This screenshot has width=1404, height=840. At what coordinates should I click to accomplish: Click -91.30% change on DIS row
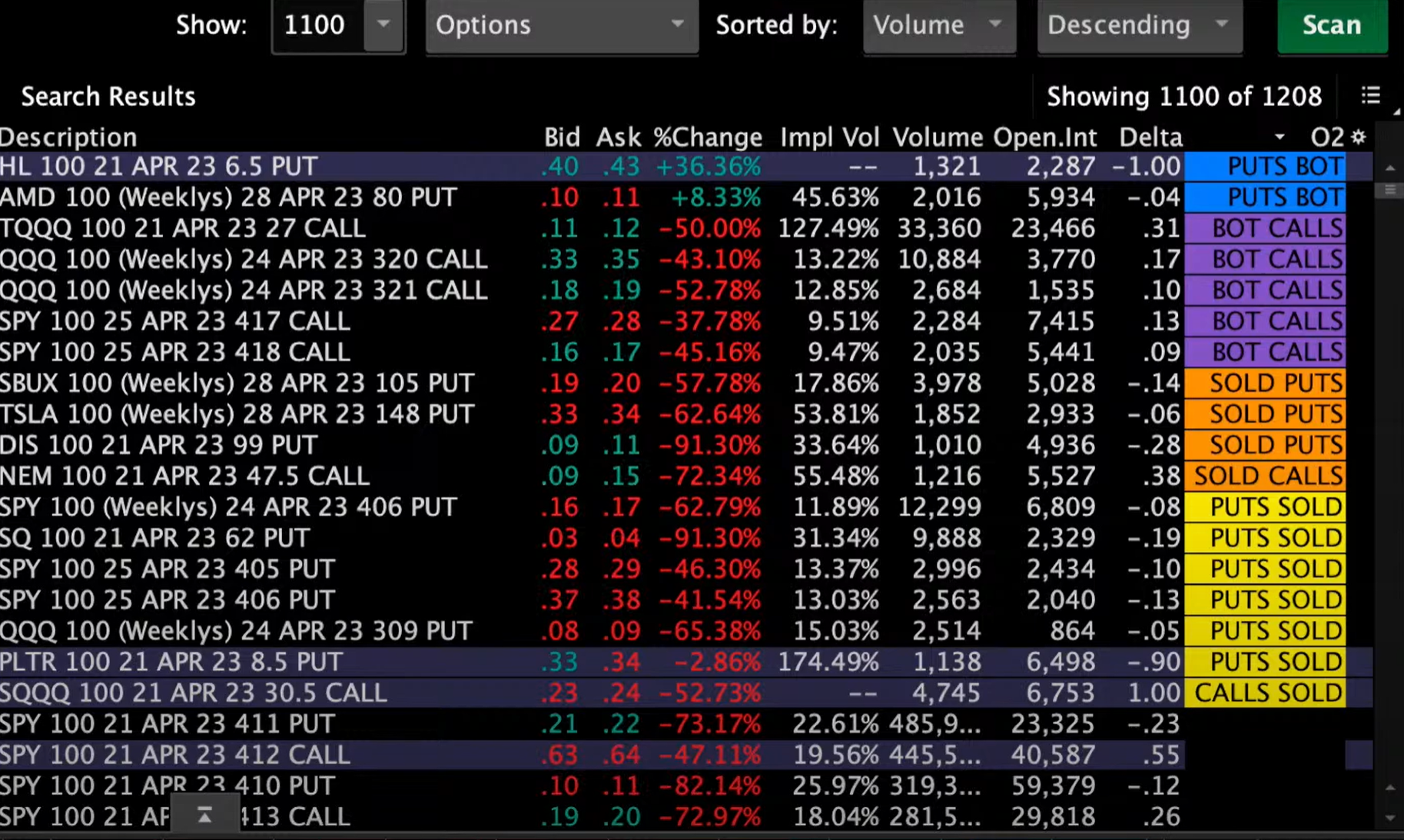coord(710,445)
